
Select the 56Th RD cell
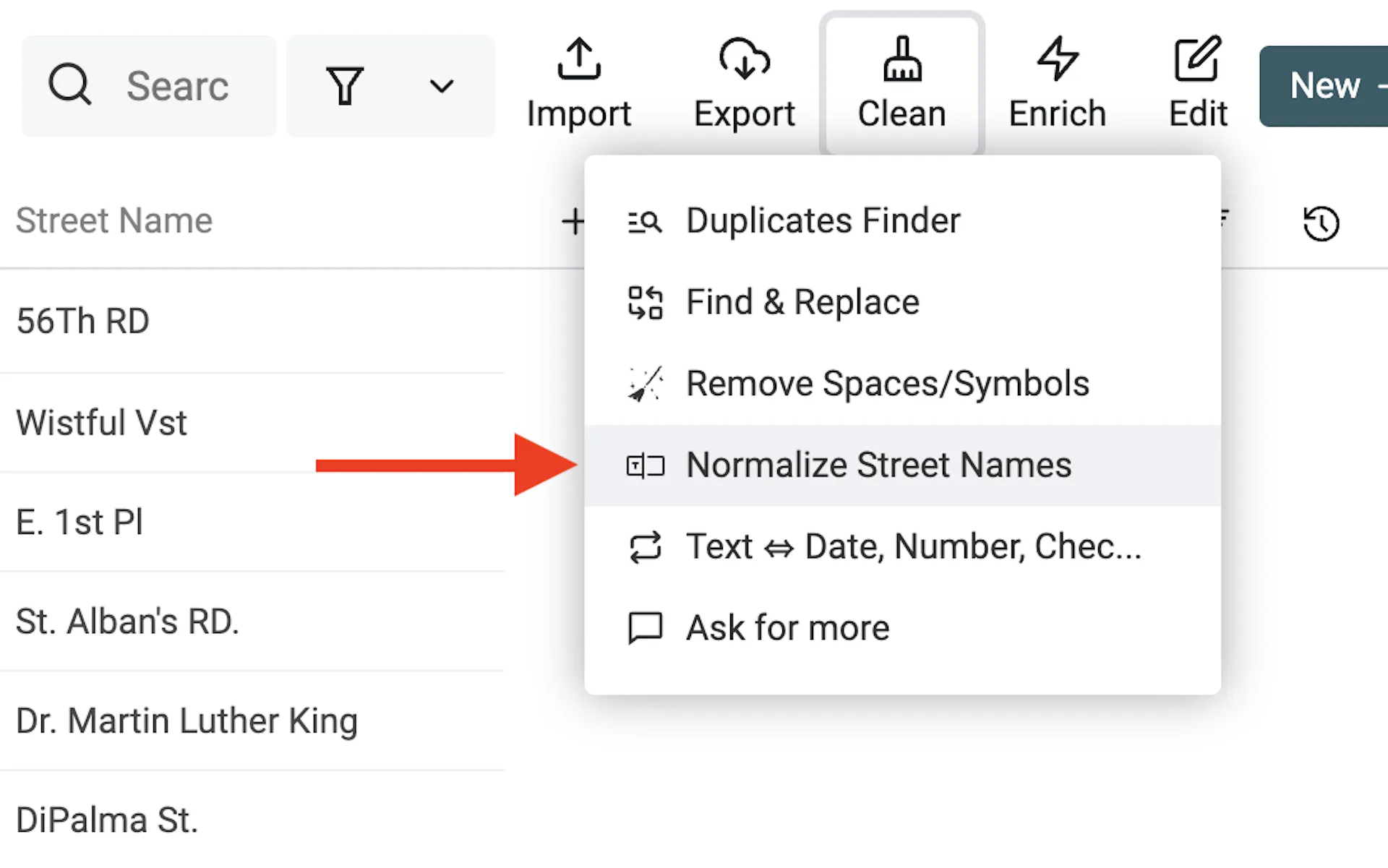(x=252, y=322)
